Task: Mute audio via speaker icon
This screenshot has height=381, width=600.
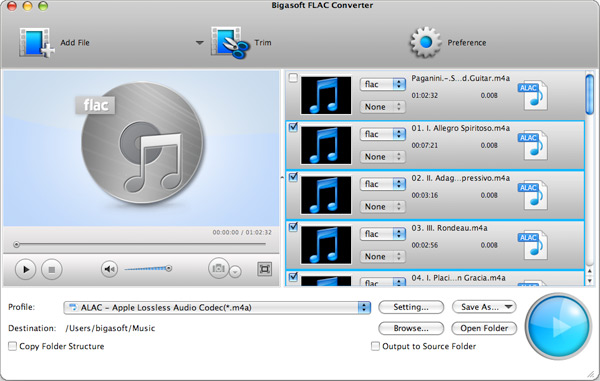Action: (x=109, y=269)
